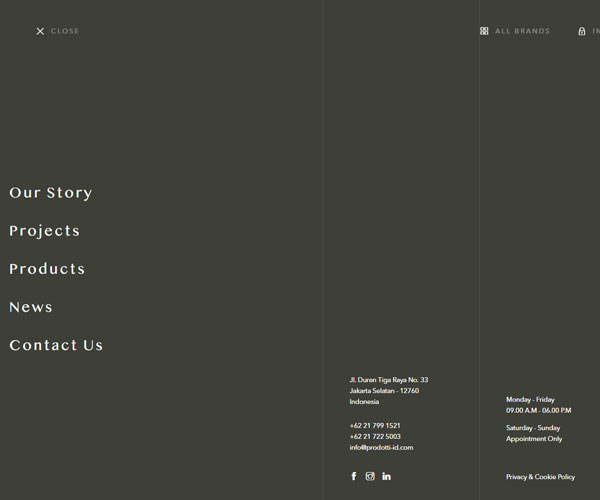600x500 pixels.
Task: Open the Our Story menu item
Action: click(51, 193)
